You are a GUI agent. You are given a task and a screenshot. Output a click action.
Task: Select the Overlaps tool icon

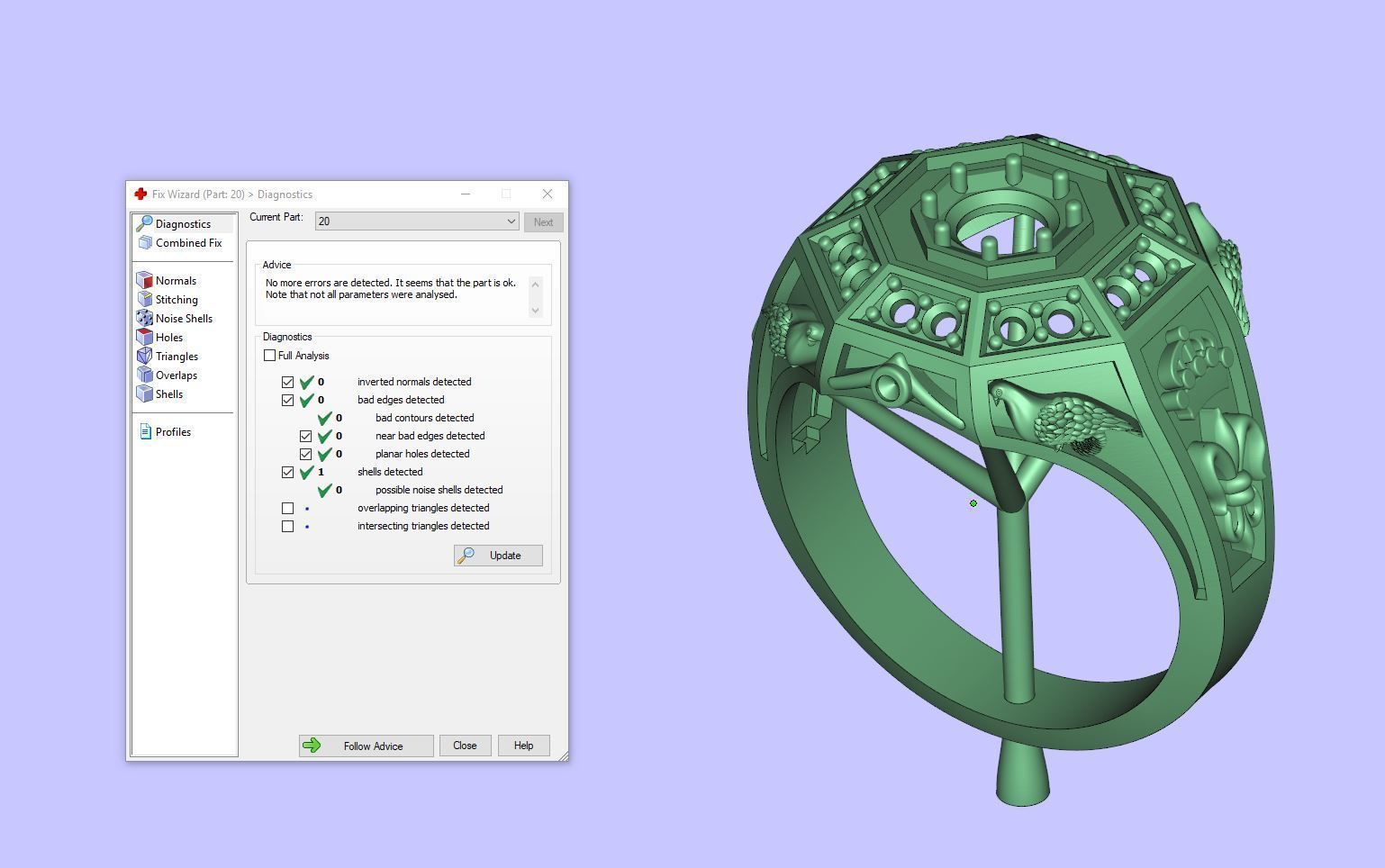pos(145,375)
